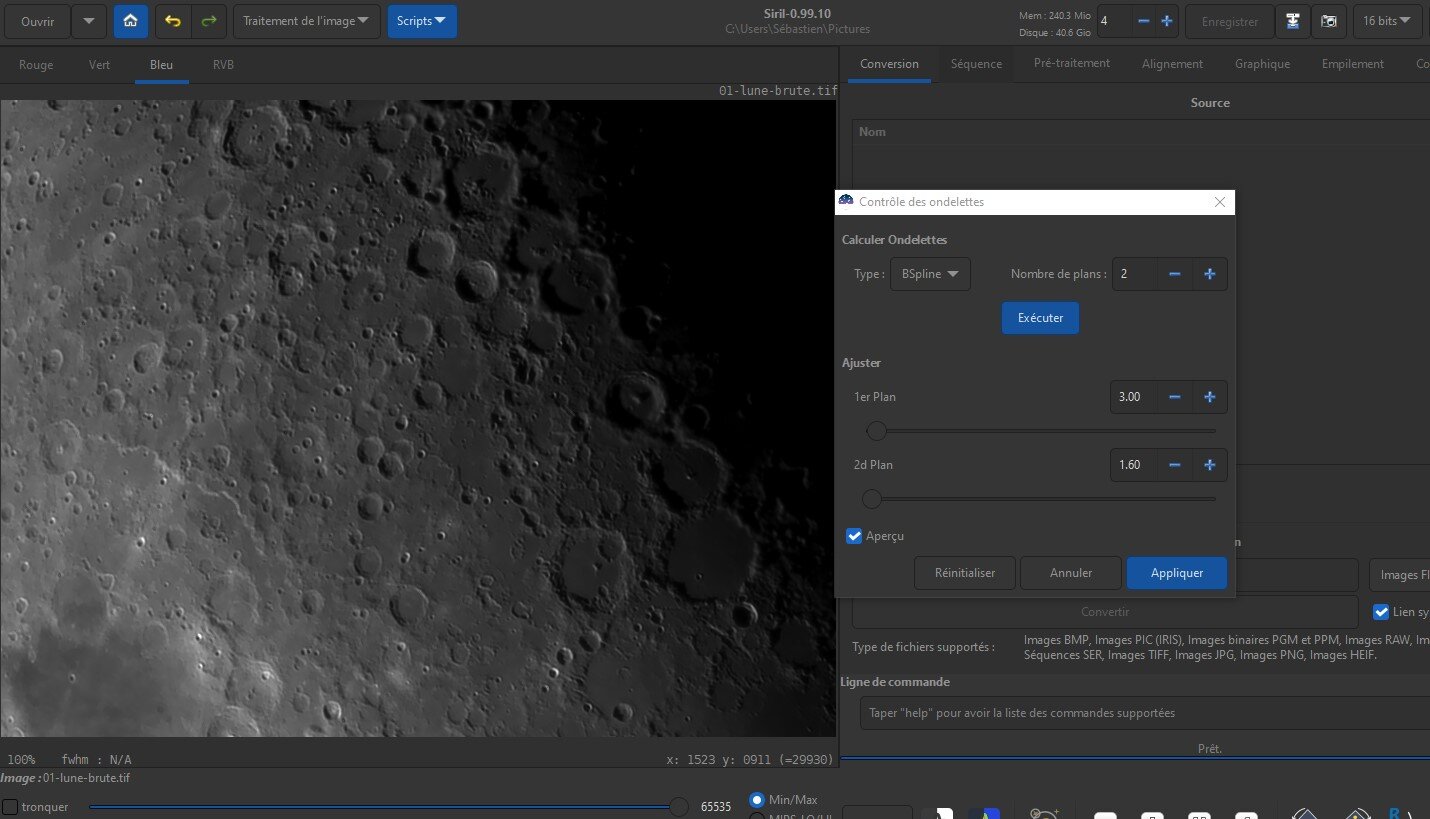Increase the thread count with plus
1430x819 pixels.
click(x=1166, y=21)
